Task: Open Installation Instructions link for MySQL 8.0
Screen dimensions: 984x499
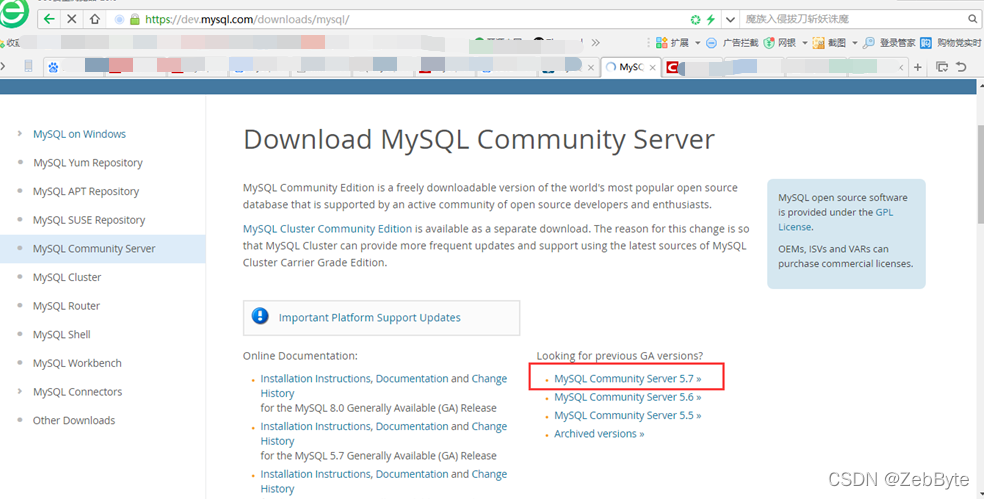Action: (316, 378)
